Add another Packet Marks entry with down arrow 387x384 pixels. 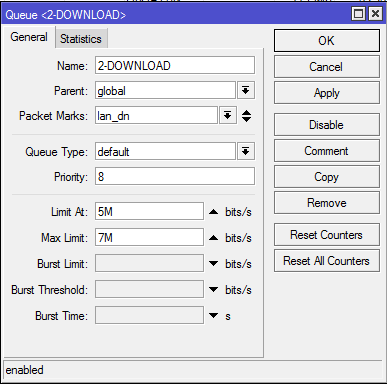pyautogui.click(x=247, y=120)
